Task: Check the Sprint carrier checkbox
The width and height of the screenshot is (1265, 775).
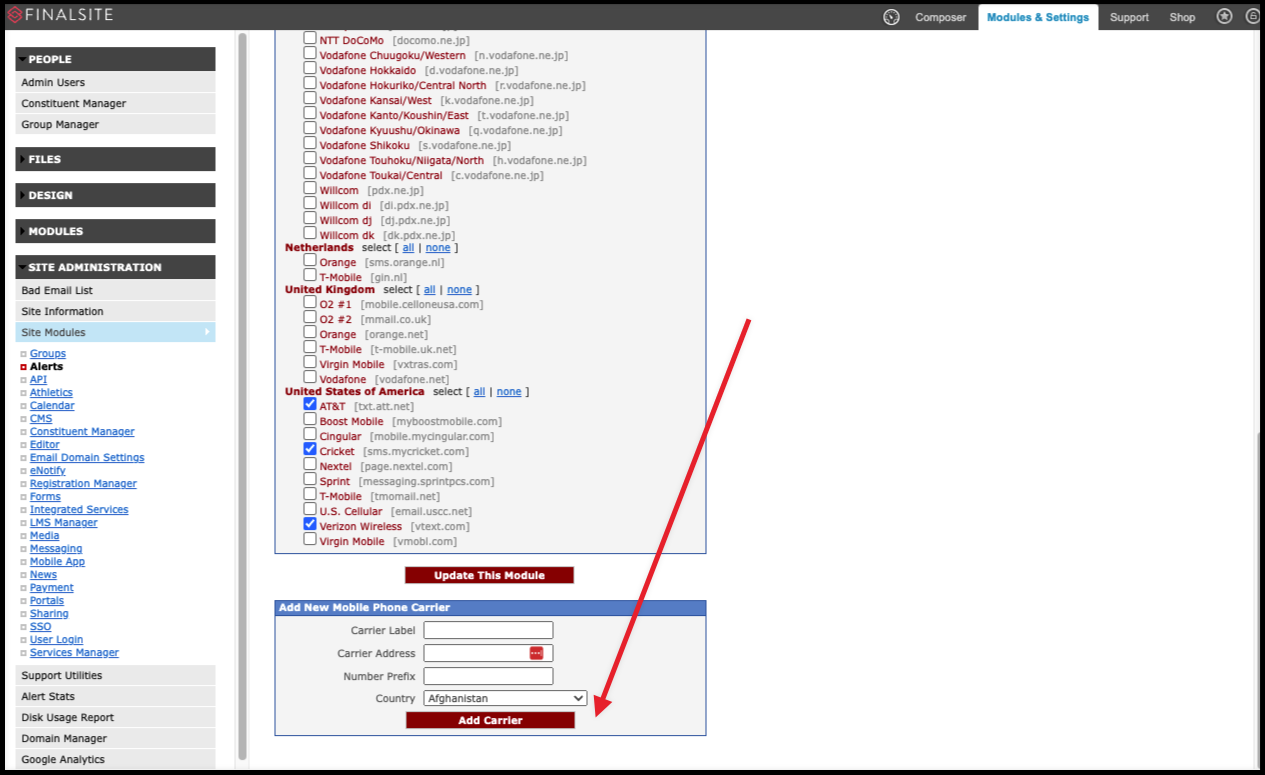Action: (310, 480)
